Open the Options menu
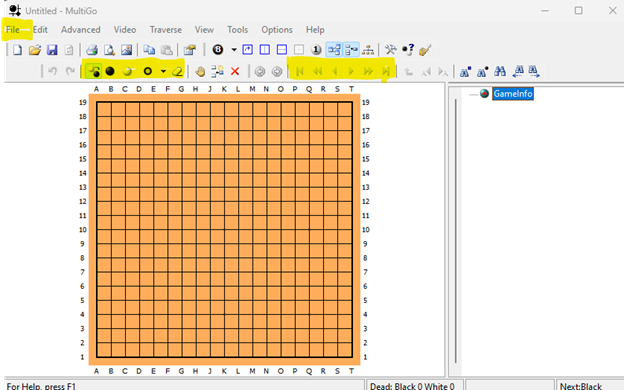Viewport: 624px width, 390px height. (277, 30)
